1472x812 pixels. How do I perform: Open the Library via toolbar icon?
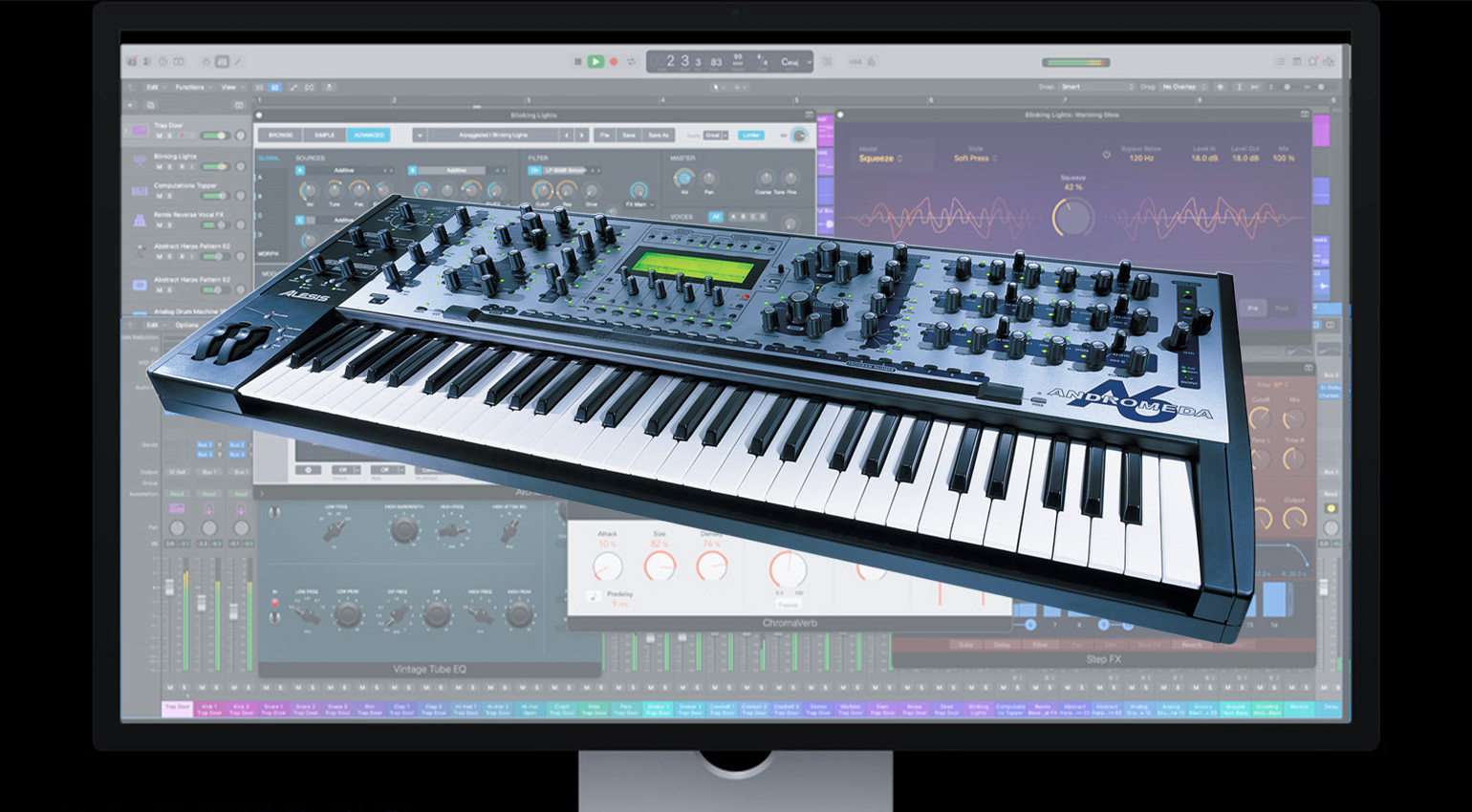pos(131,61)
